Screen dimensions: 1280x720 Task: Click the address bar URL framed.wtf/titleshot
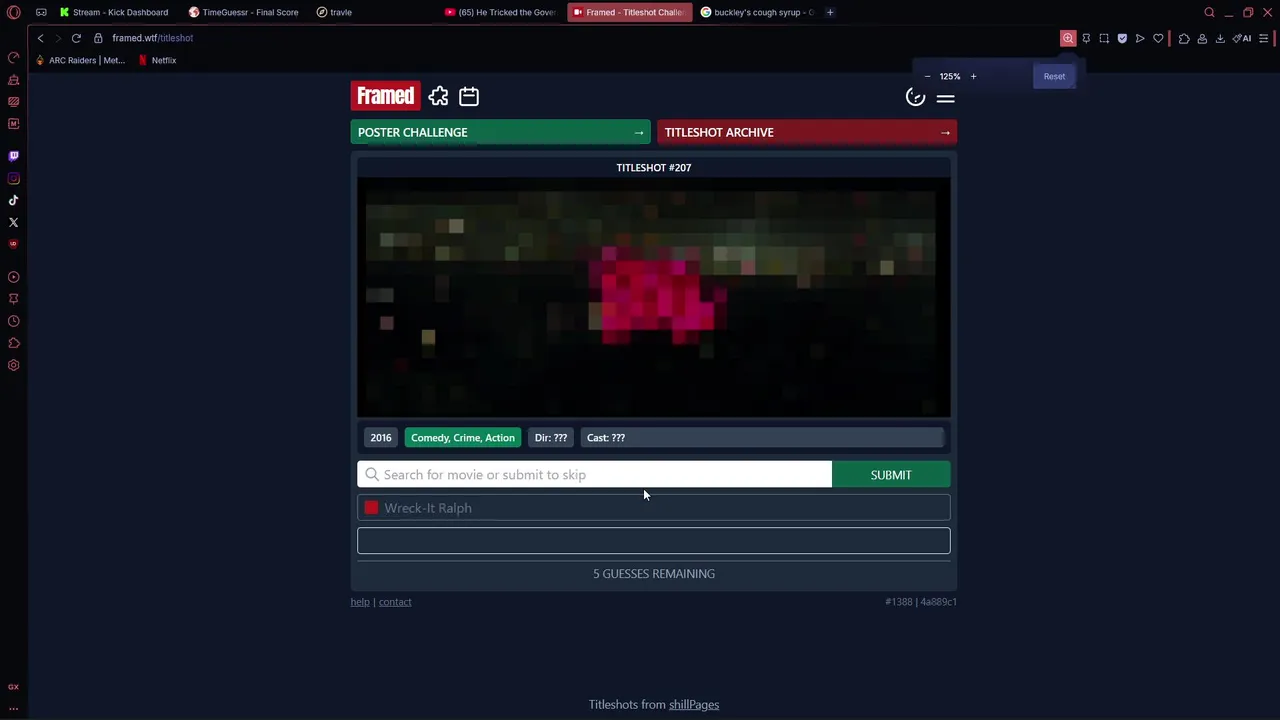(152, 38)
